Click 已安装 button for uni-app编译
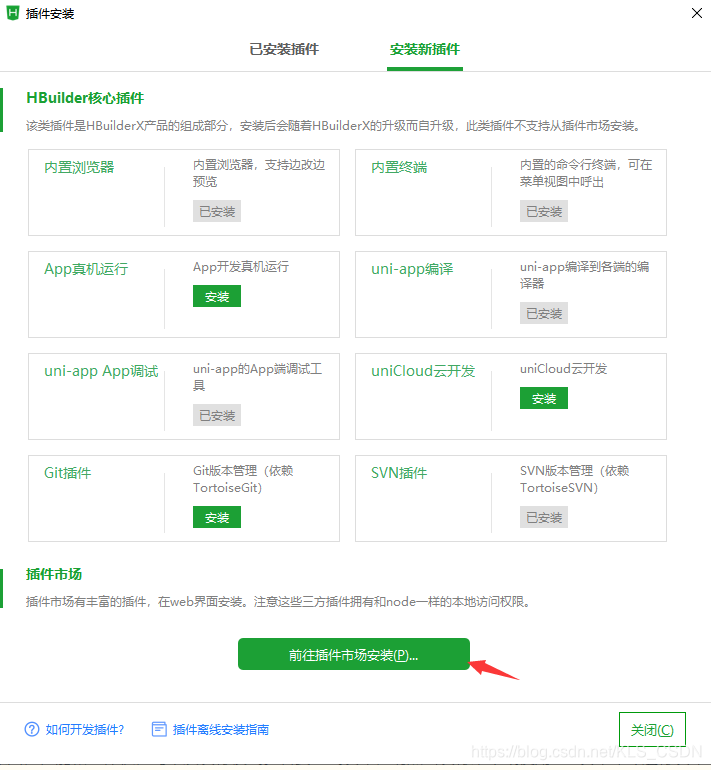 point(544,313)
